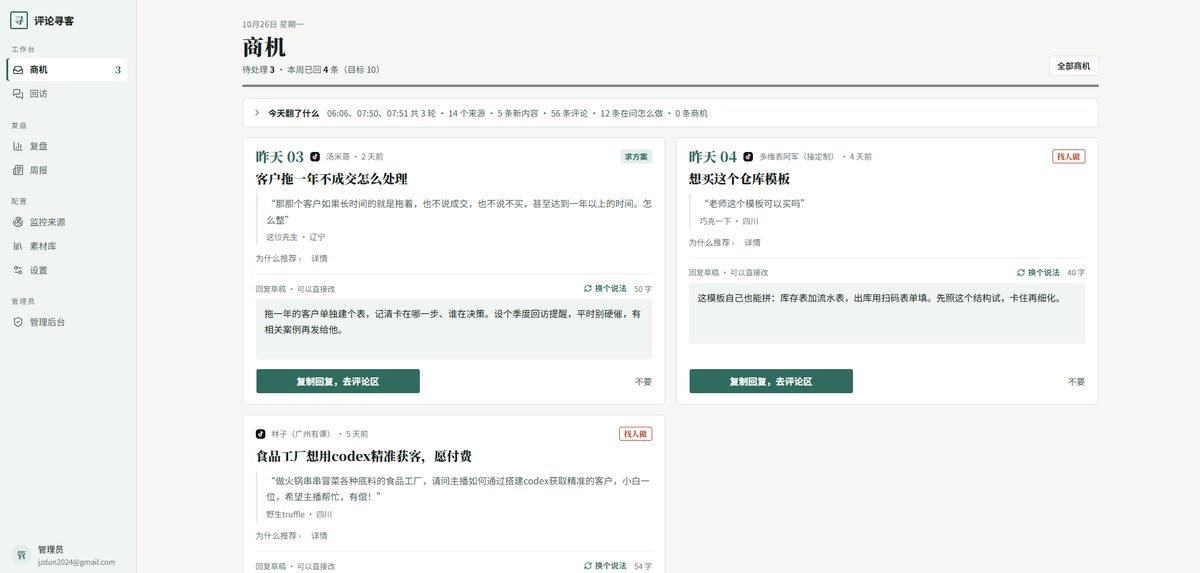Viewport: 1200px width, 573px height.
Task: Dismiss 客户拖一年 card with 不要
Action: 643,381
